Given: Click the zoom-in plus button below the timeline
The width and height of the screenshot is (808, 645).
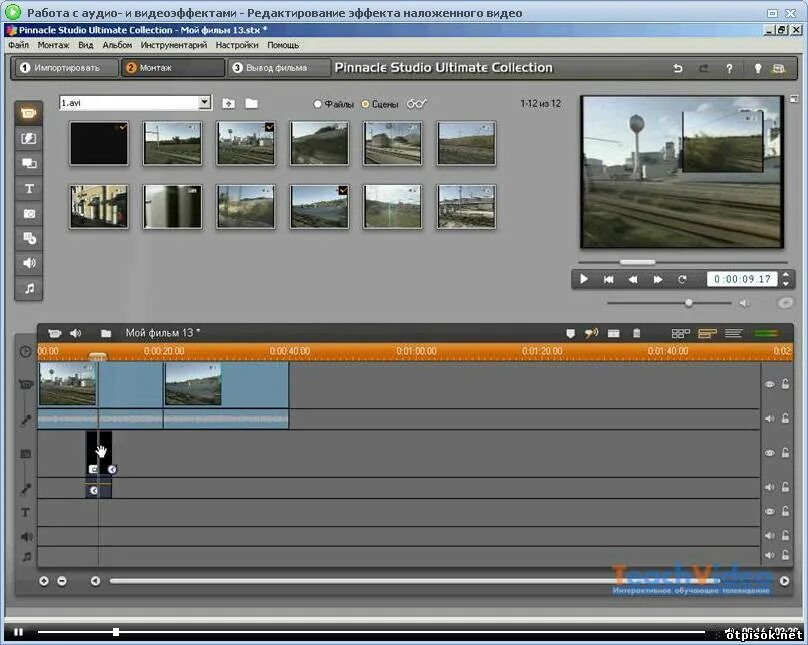Looking at the screenshot, I should (x=44, y=580).
